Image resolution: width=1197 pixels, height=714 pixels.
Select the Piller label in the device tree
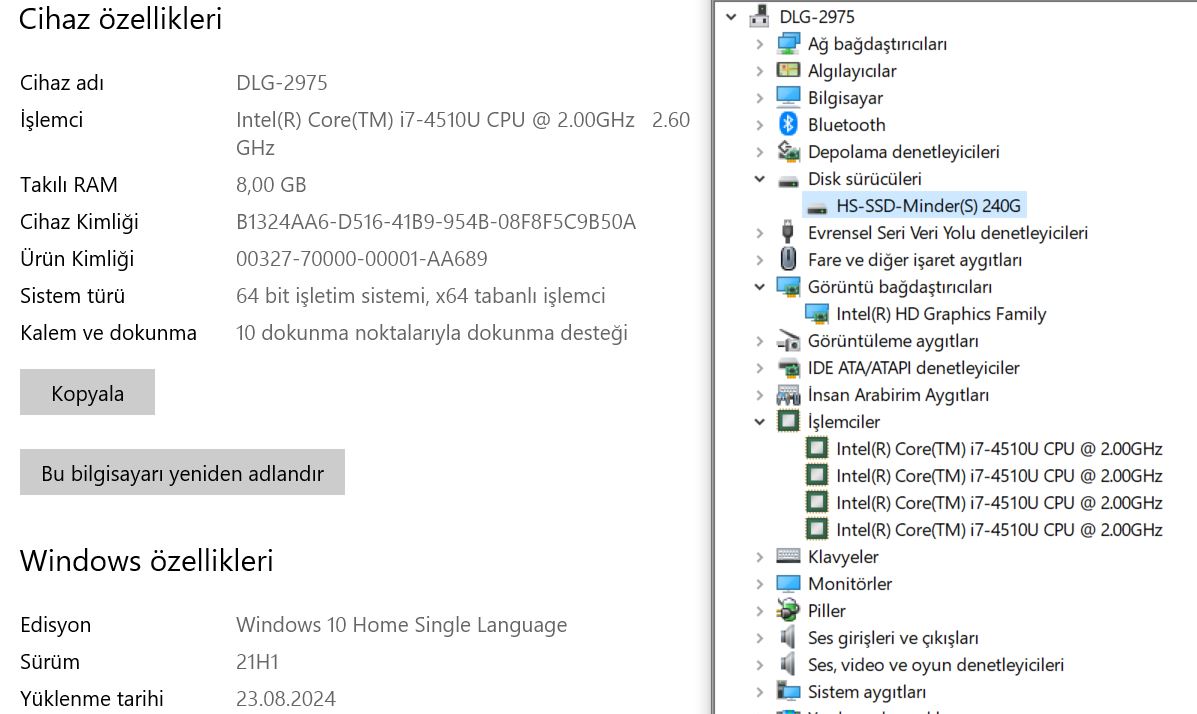pos(827,611)
